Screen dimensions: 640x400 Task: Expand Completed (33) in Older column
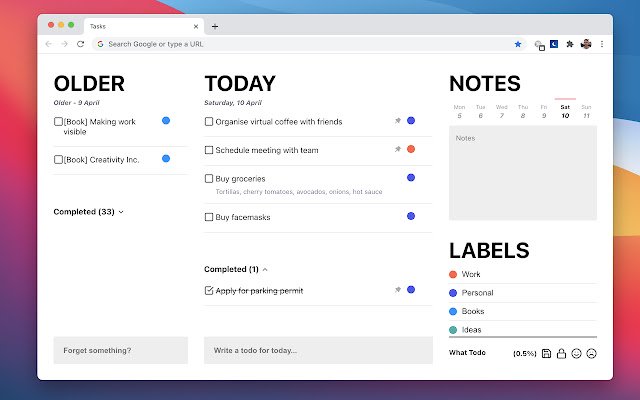89,212
